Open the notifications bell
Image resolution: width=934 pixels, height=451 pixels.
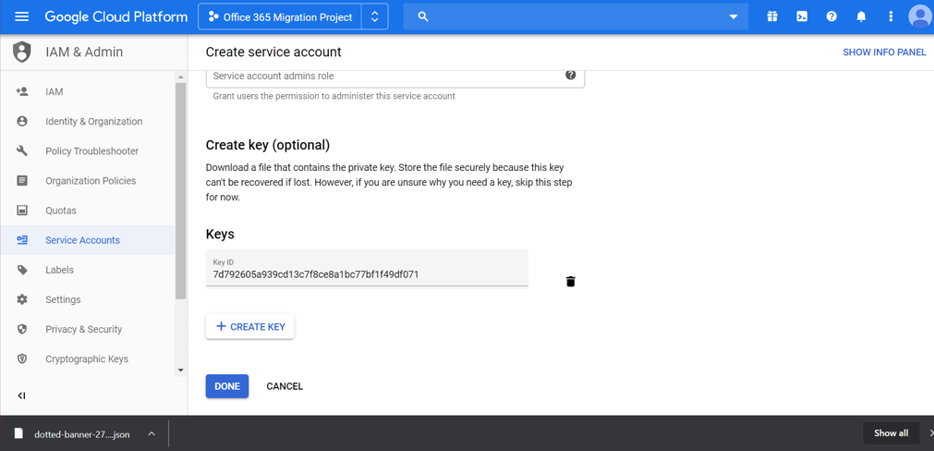(x=861, y=17)
